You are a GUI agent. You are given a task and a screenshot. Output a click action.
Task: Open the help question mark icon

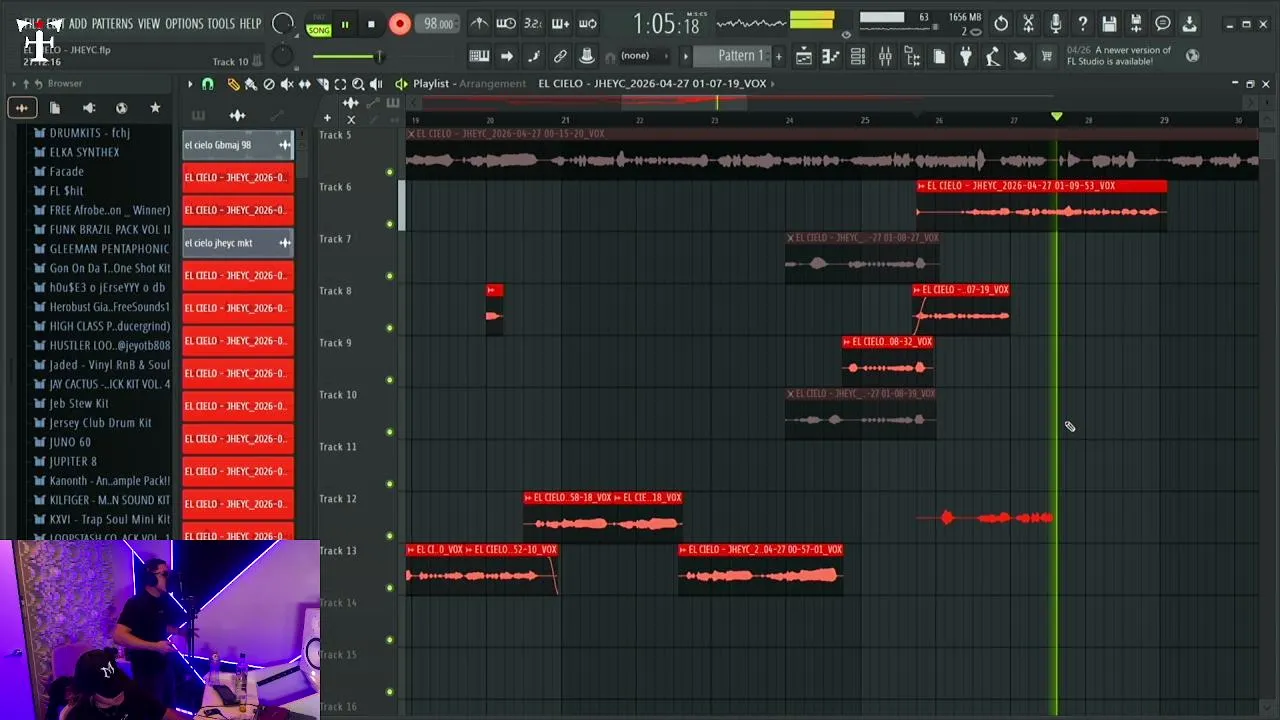pyautogui.click(x=1082, y=24)
